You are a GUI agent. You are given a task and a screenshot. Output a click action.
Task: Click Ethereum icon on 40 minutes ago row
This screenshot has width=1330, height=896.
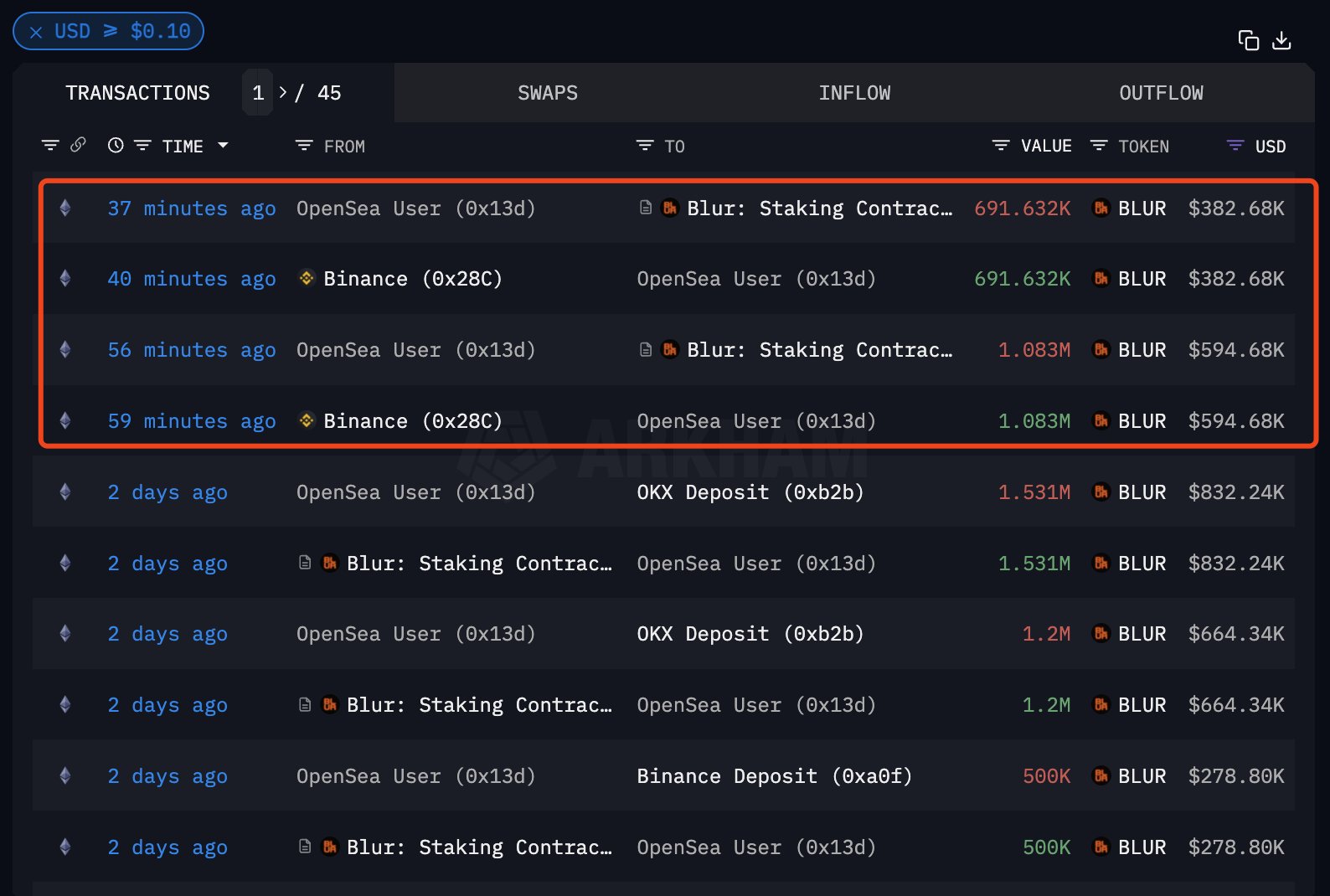(x=65, y=278)
